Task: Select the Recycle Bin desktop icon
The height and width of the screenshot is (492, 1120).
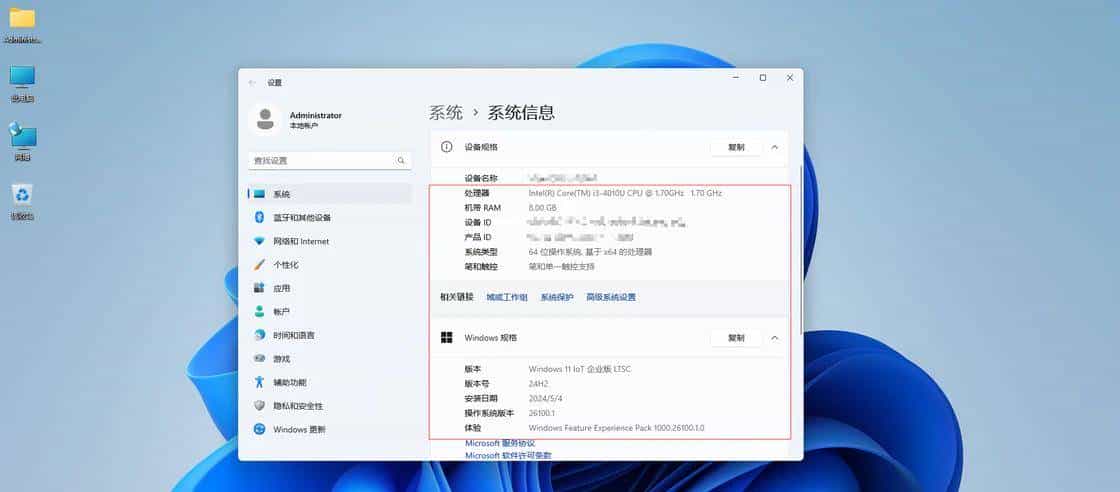Action: point(22,202)
